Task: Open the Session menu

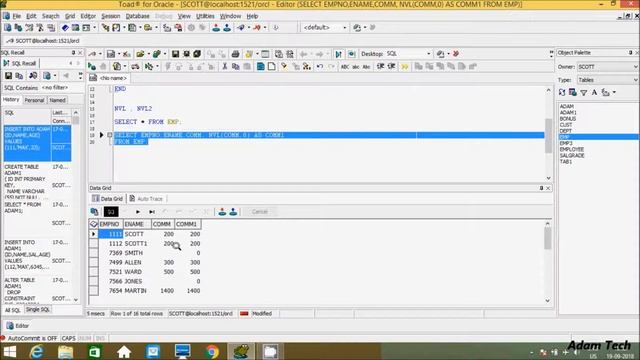Action: (x=111, y=16)
